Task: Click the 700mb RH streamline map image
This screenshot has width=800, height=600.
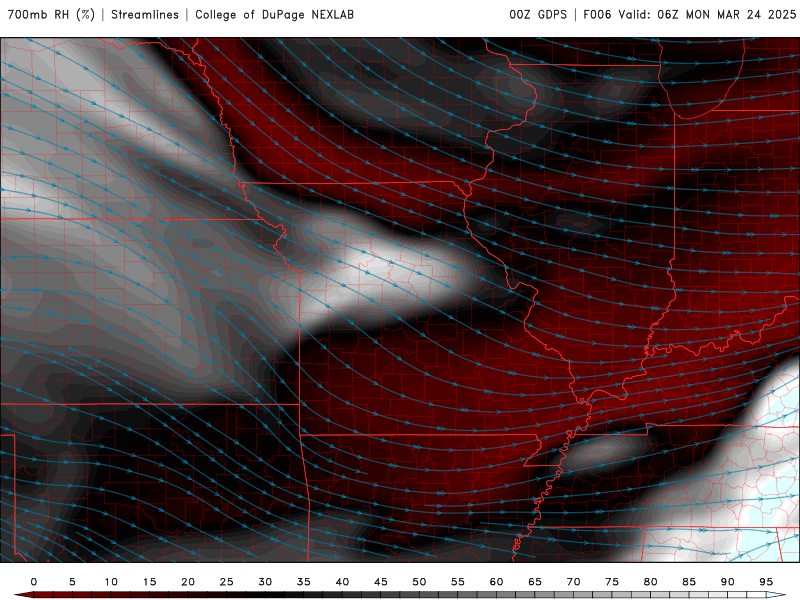Action: coord(400,300)
